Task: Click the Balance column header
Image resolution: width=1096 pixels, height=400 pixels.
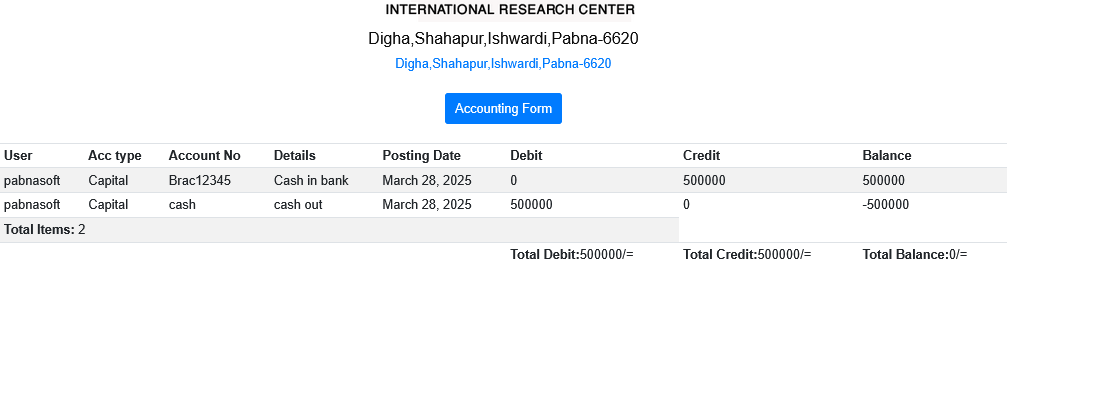Action: (887, 155)
